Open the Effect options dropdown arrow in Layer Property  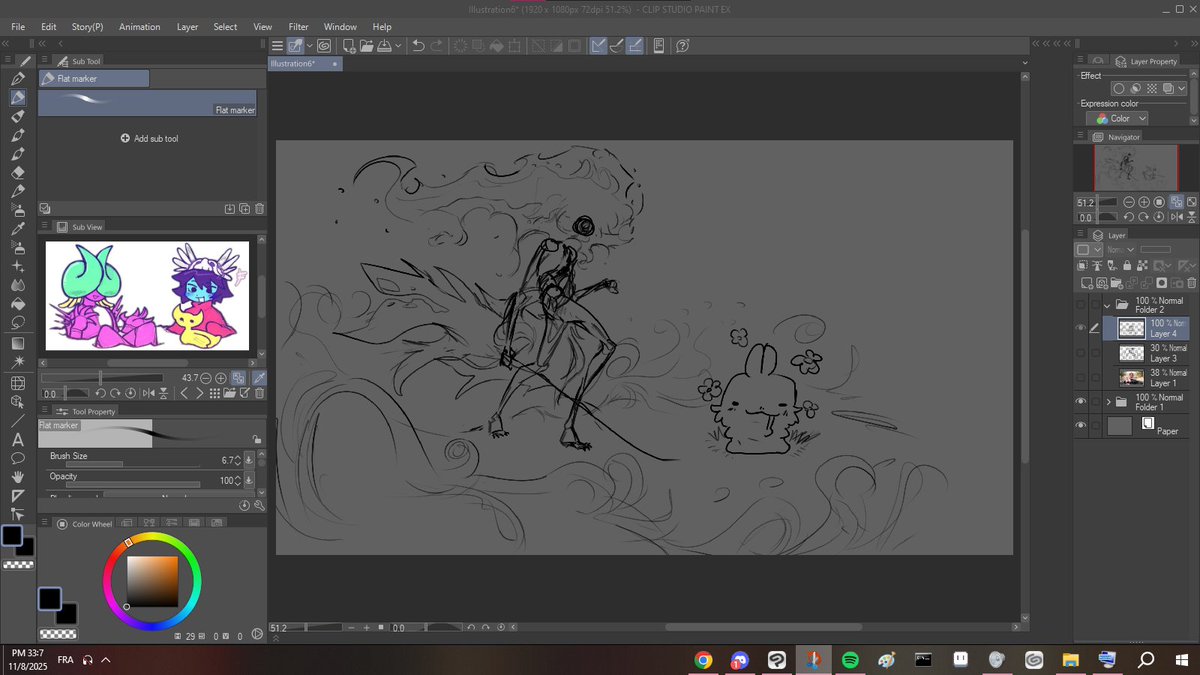[1182, 89]
